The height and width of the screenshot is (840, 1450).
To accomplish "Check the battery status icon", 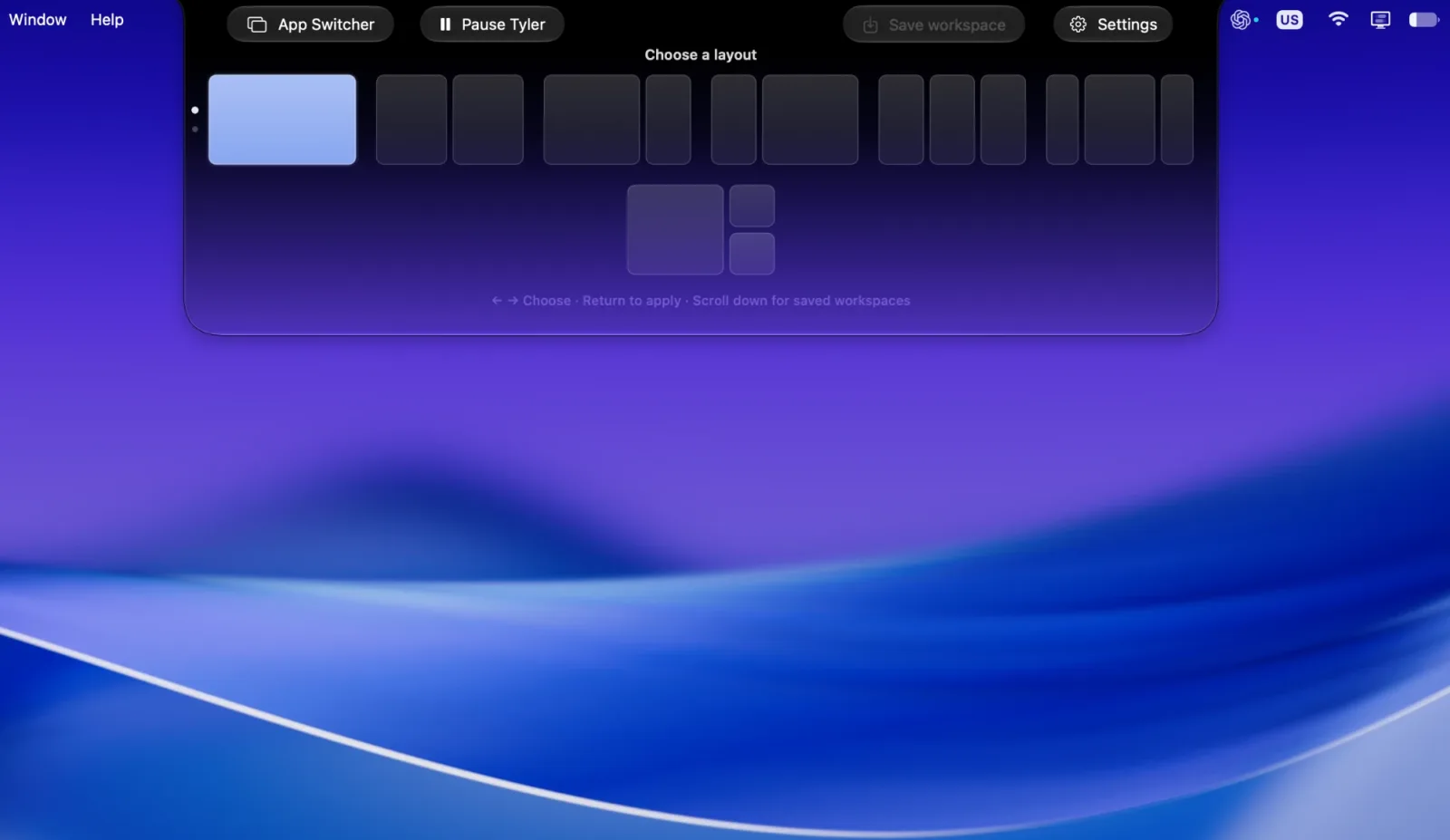I will (1424, 19).
